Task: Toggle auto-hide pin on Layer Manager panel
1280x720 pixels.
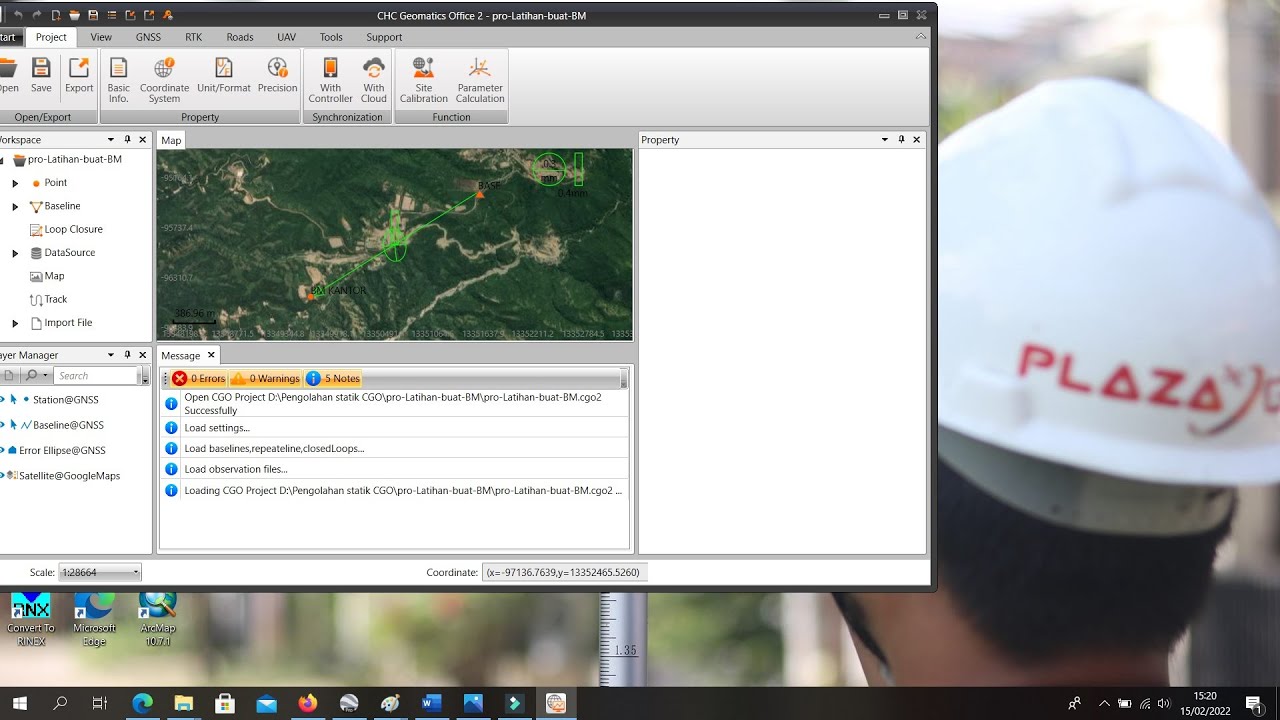Action: [127, 355]
